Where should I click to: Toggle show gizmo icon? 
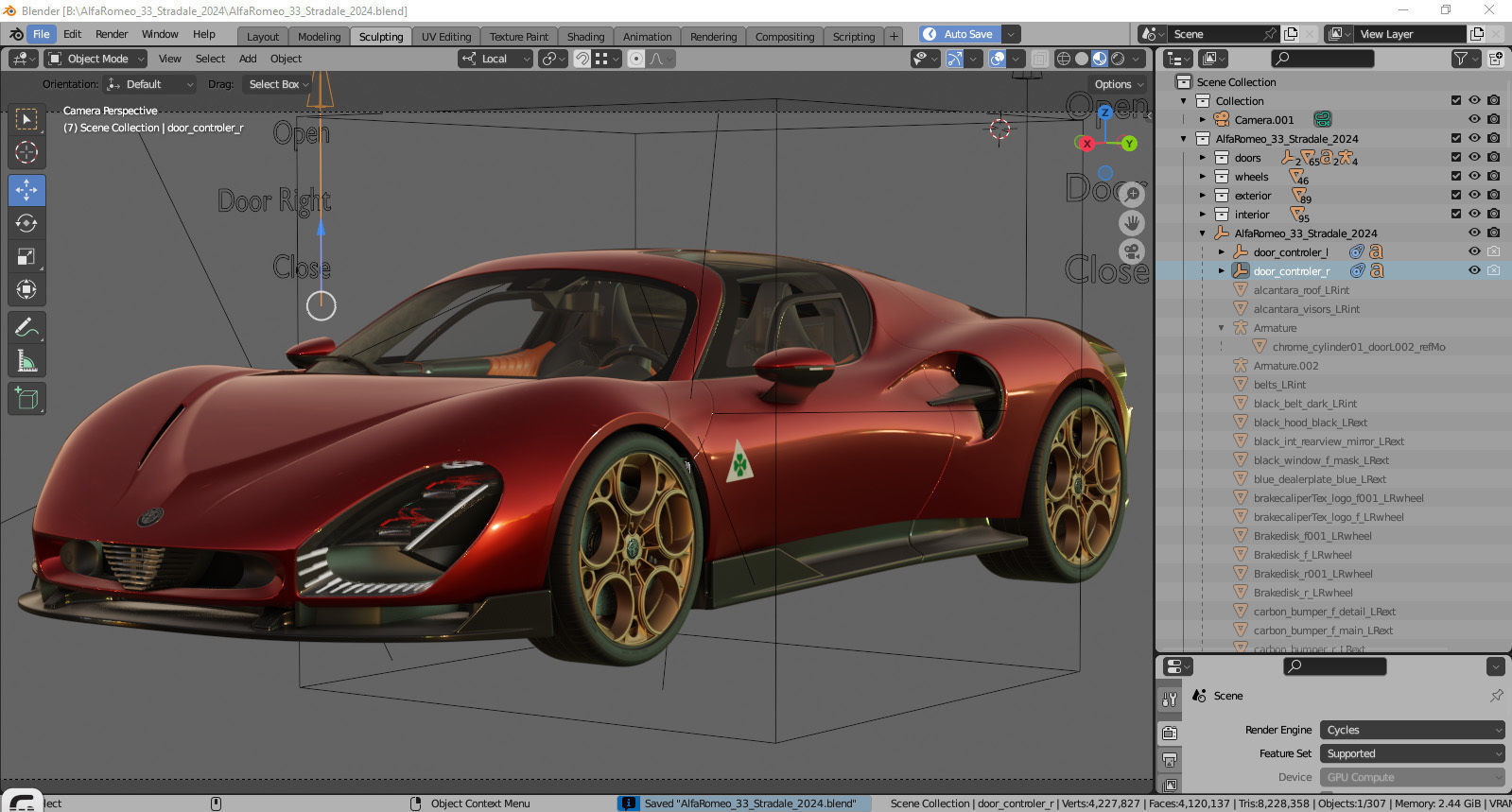click(x=955, y=59)
